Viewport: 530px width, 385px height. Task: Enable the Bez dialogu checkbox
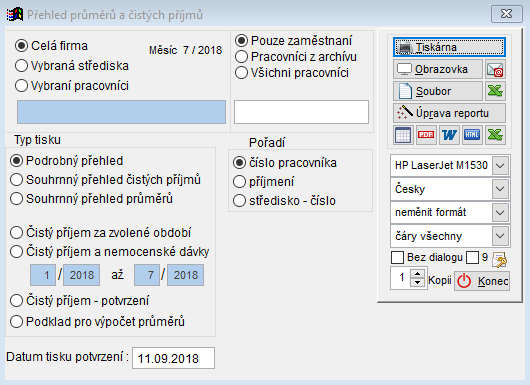(397, 258)
